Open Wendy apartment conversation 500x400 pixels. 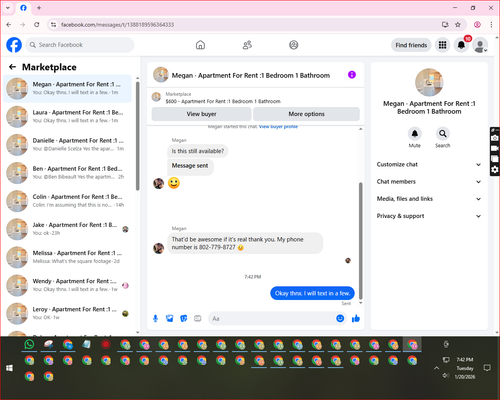click(x=68, y=285)
